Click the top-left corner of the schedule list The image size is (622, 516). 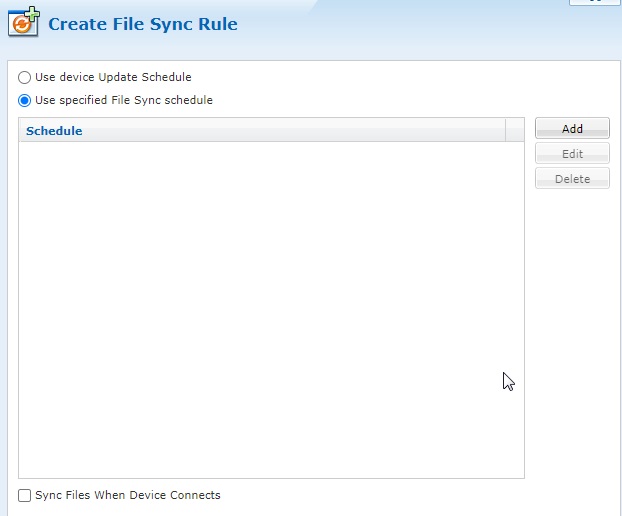click(x=22, y=146)
